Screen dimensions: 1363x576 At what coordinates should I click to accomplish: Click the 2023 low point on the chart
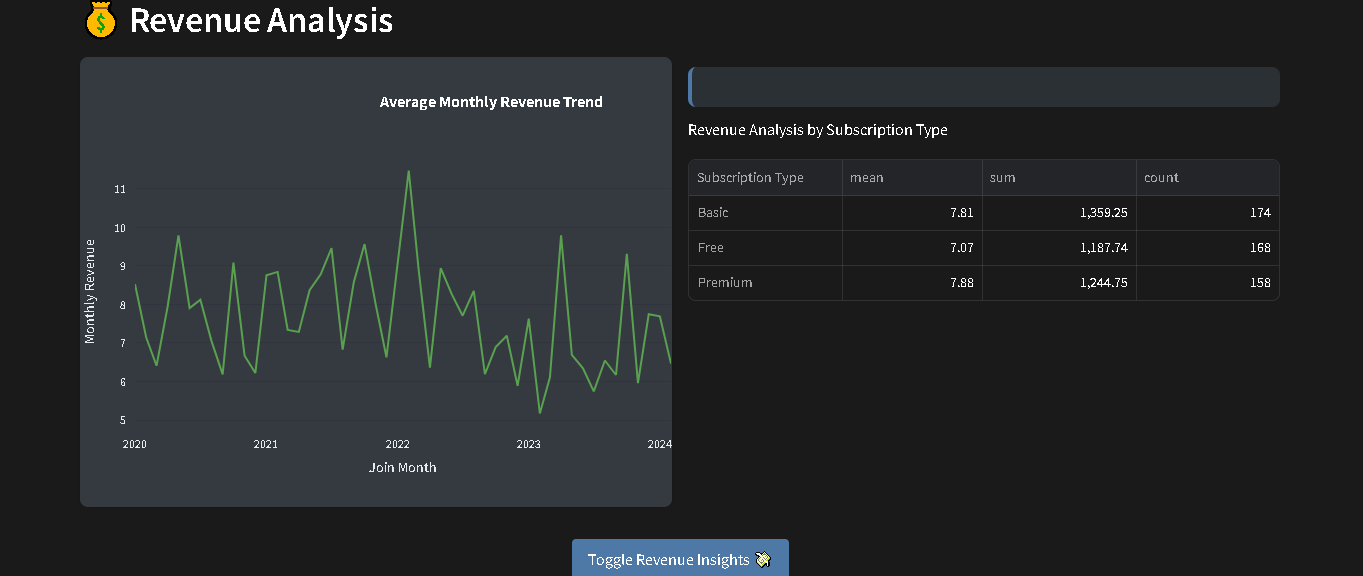[539, 412]
